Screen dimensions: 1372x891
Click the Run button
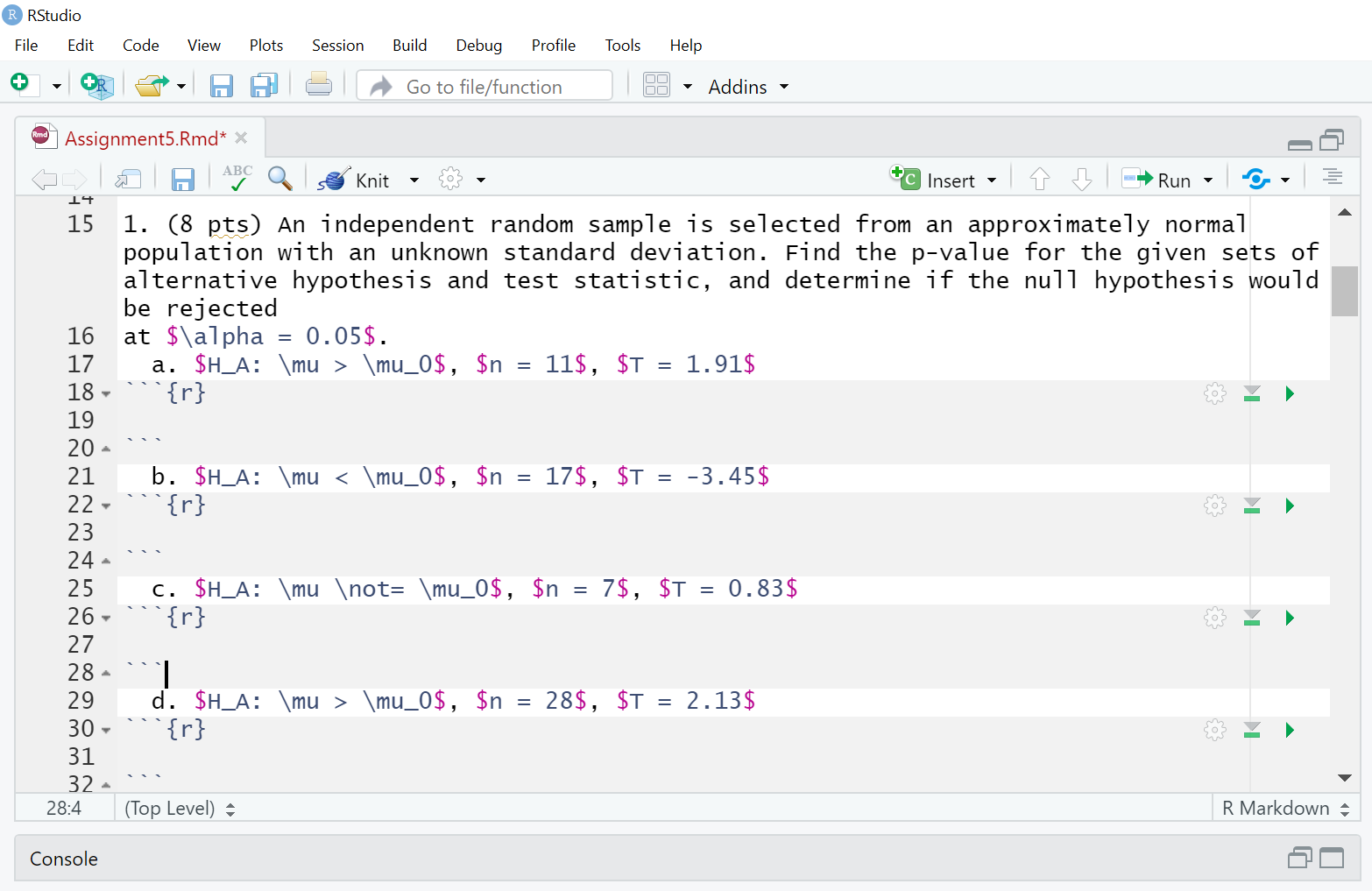click(x=1156, y=180)
